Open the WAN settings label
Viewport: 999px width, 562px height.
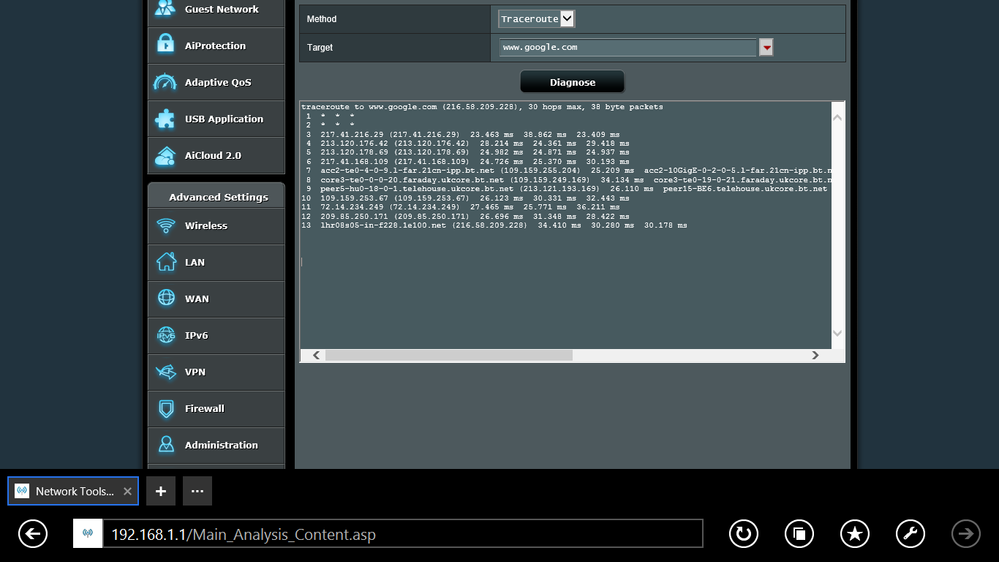[196, 299]
